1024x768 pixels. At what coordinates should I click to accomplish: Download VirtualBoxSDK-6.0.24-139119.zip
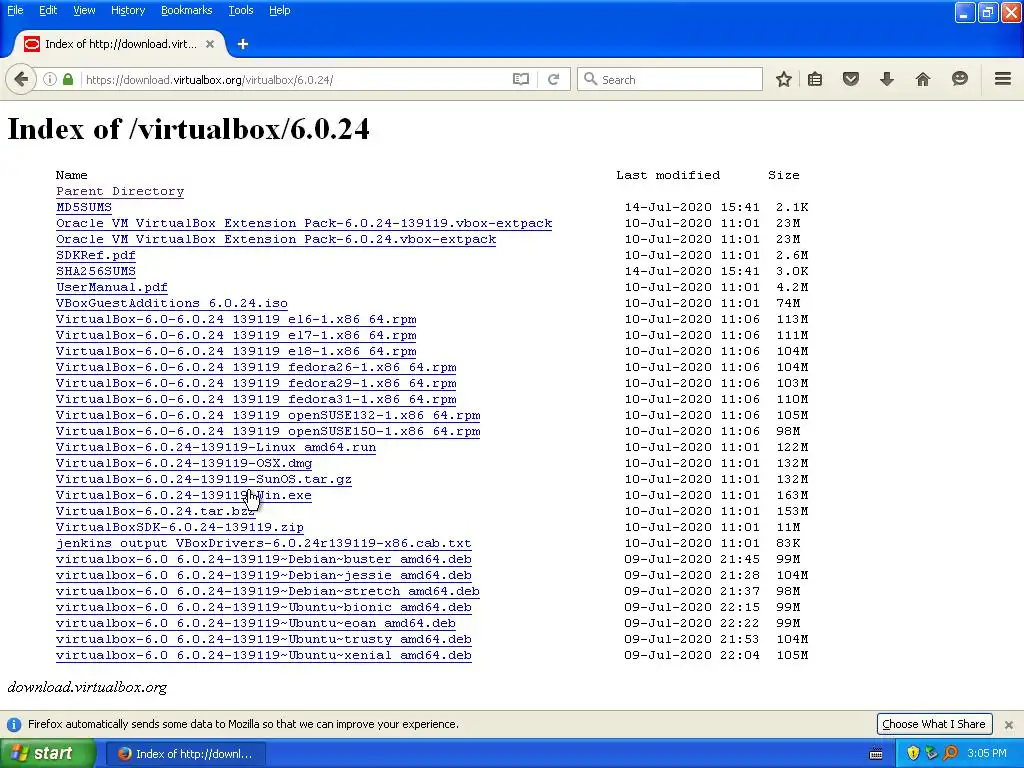[x=180, y=527]
